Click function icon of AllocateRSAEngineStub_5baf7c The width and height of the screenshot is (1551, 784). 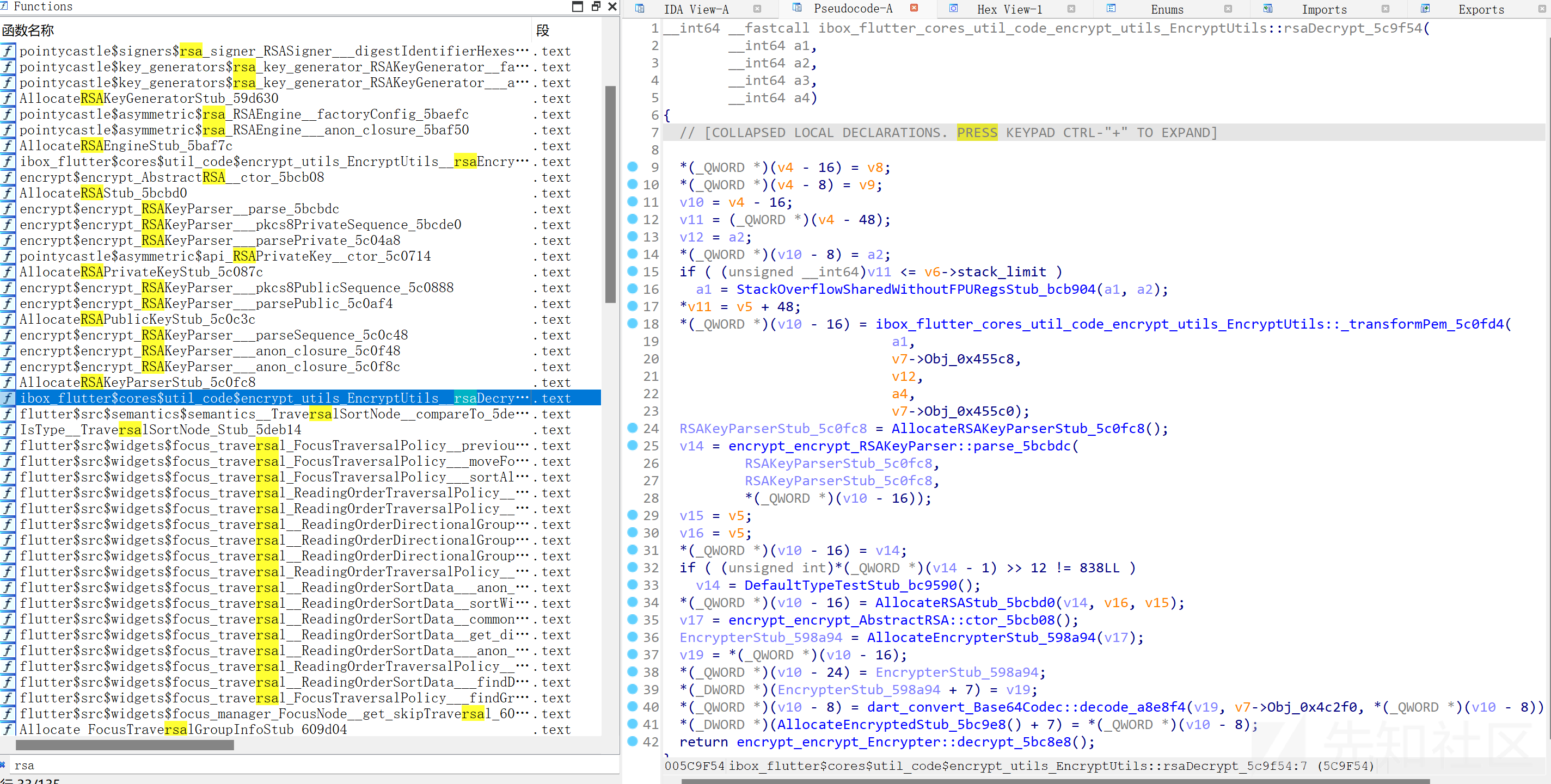pos(8,146)
